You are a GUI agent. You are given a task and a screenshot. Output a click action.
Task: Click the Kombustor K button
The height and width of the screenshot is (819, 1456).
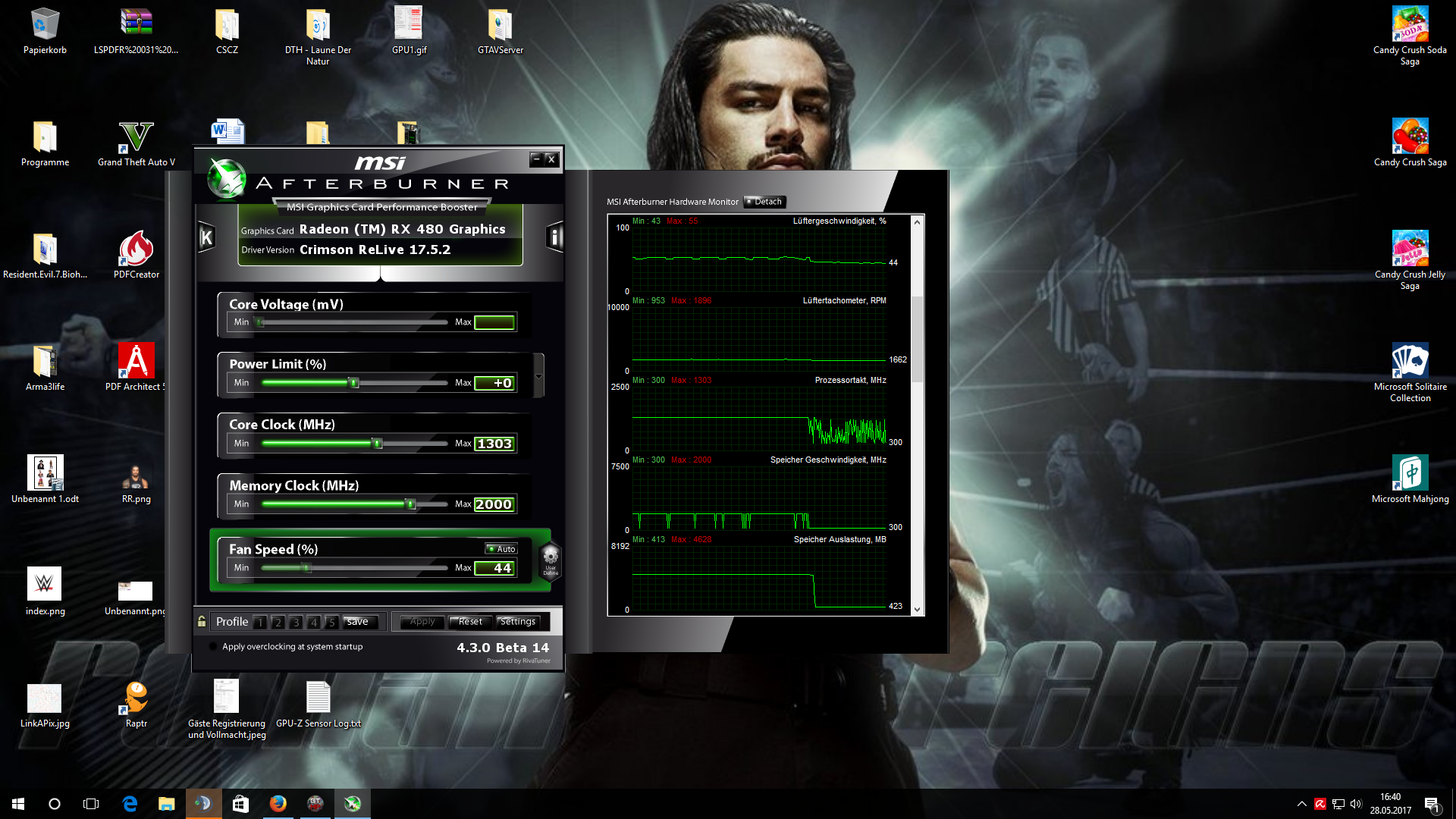coord(206,238)
